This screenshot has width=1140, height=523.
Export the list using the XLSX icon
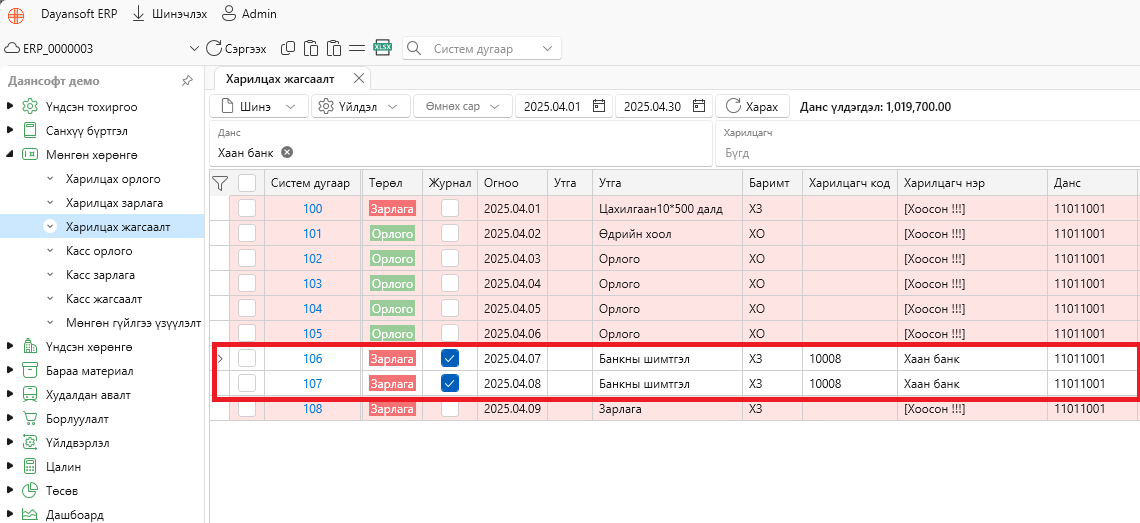(x=382, y=48)
